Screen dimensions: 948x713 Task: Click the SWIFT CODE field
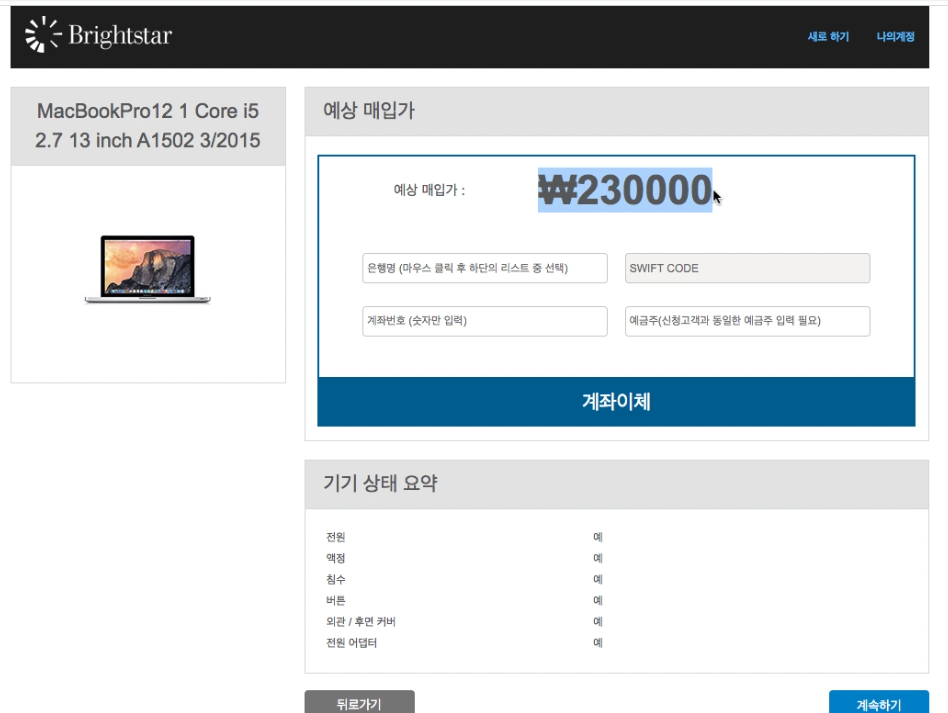pos(747,268)
